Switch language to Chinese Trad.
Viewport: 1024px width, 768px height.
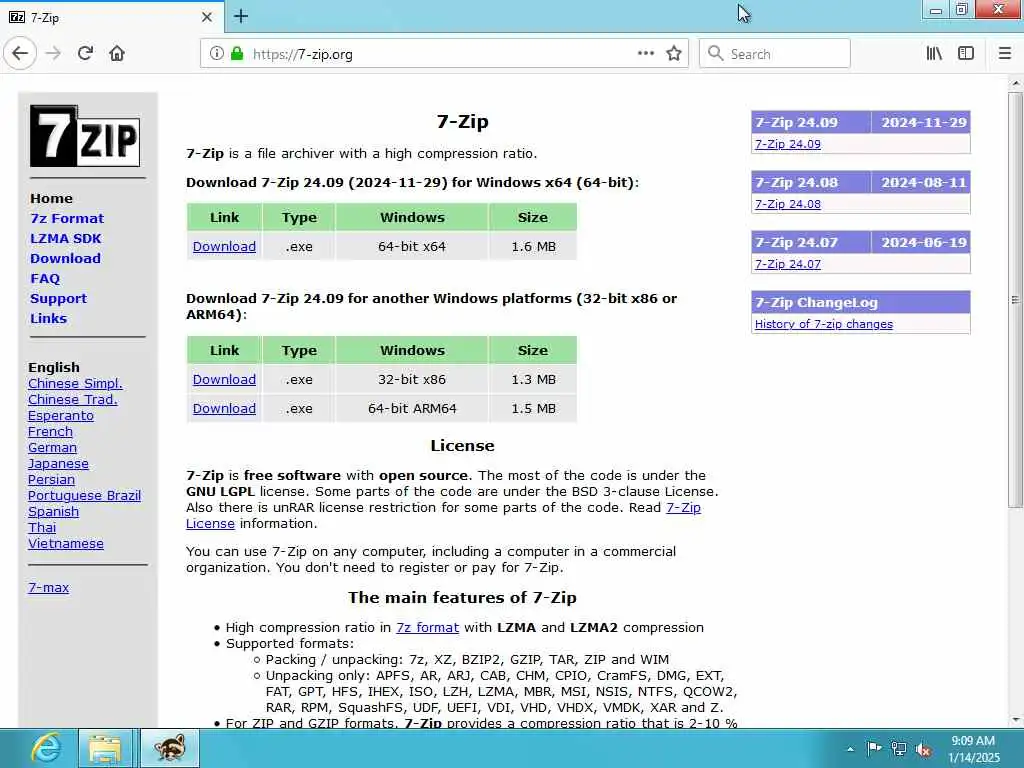point(72,400)
